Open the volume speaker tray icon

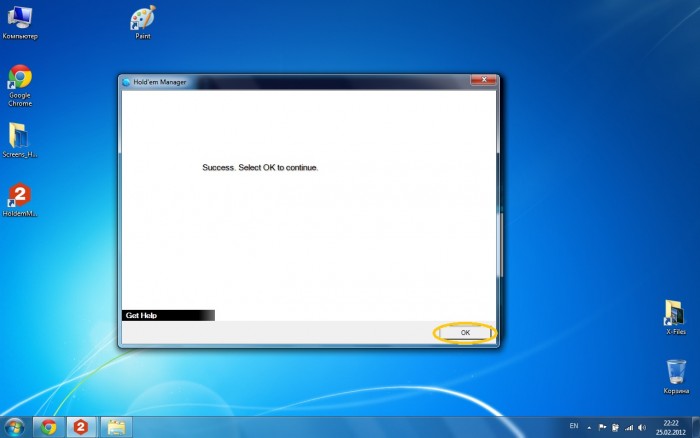click(x=642, y=427)
